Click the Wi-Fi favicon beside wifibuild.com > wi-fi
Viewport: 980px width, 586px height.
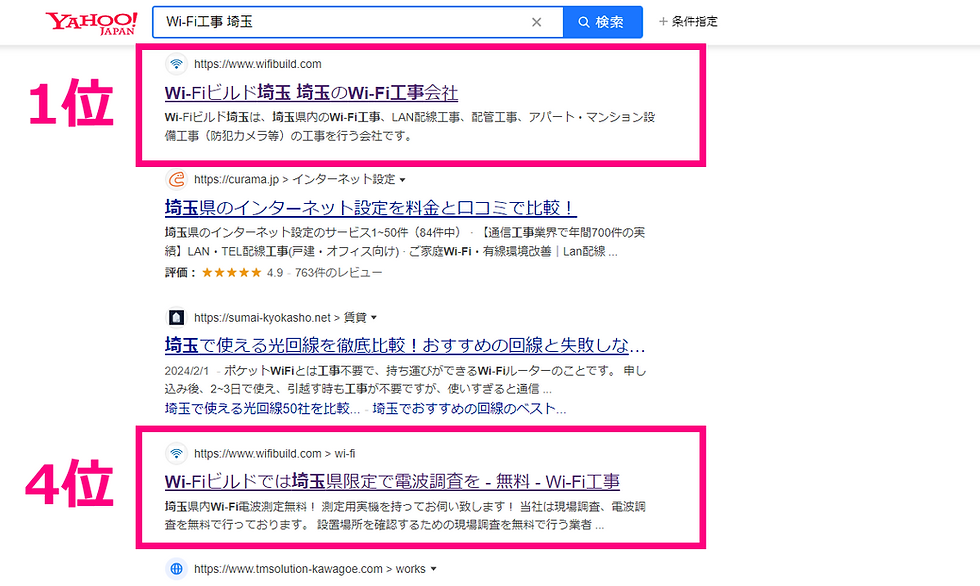pos(176,454)
